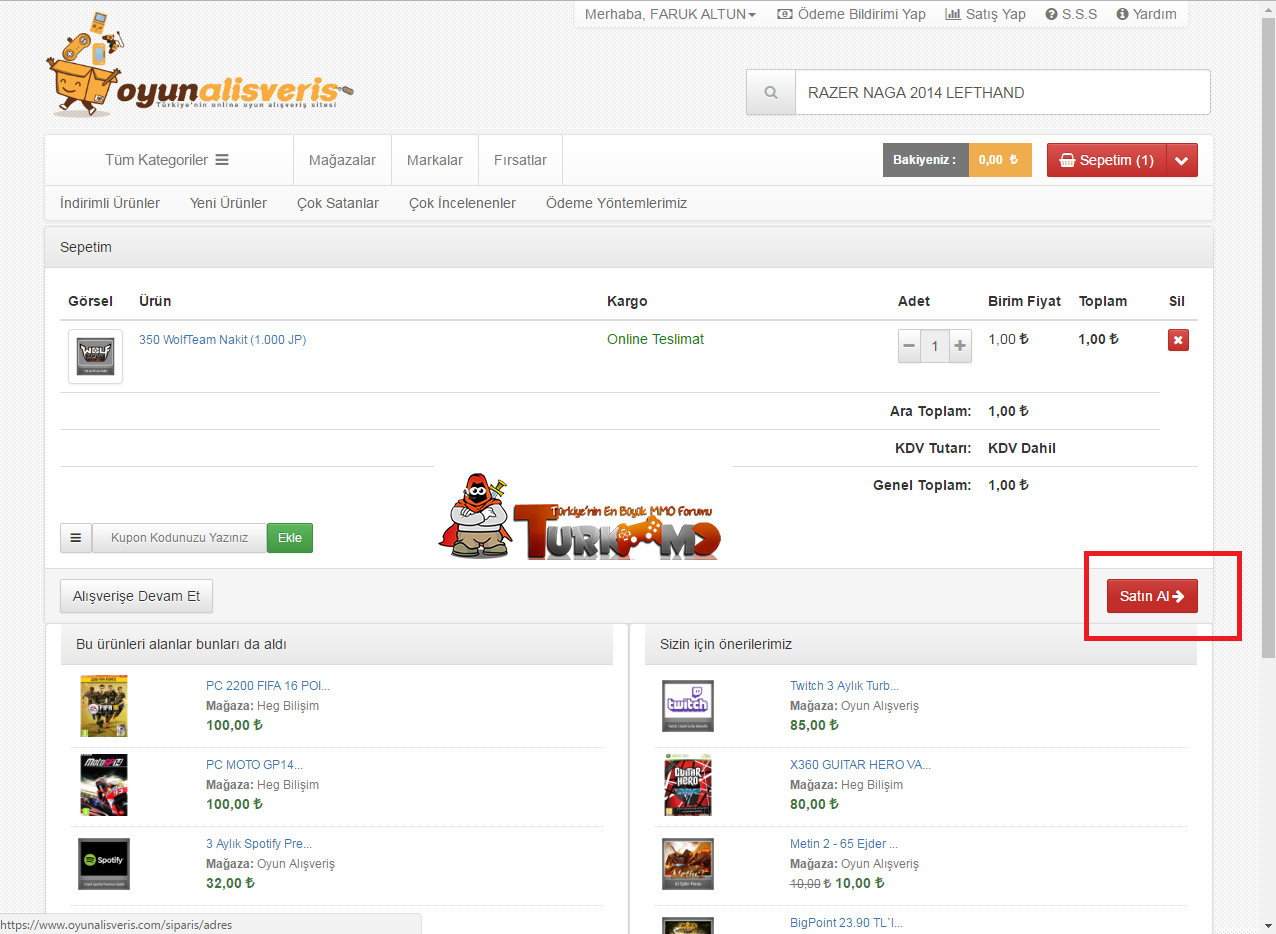Click the Yardım link
Viewport: 1276px width, 934px height.
coord(1146,14)
